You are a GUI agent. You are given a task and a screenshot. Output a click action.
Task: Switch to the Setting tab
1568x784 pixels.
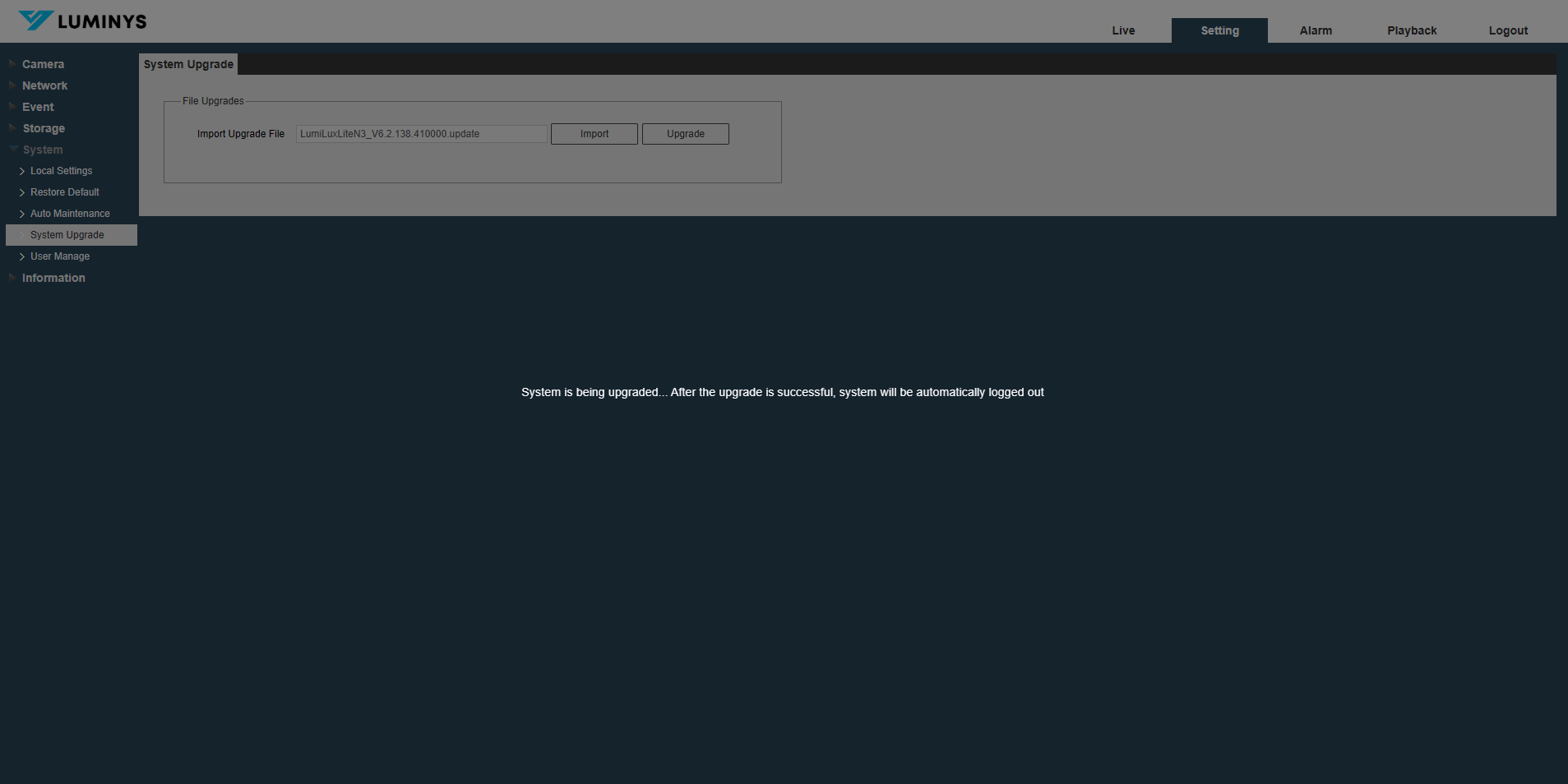(1219, 30)
